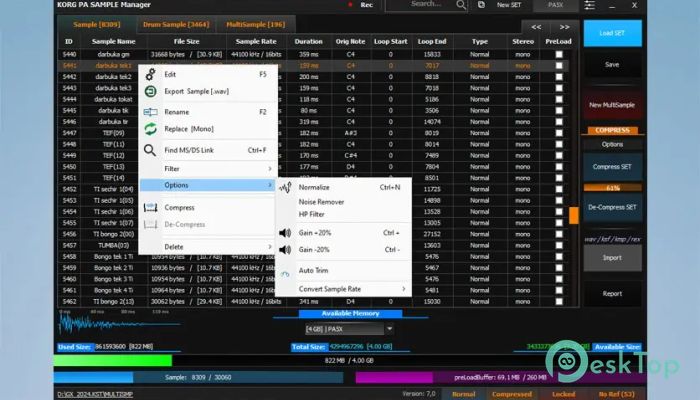Image resolution: width=700 pixels, height=400 pixels.
Task: Click the Rename icon in context menu
Action: pos(150,112)
